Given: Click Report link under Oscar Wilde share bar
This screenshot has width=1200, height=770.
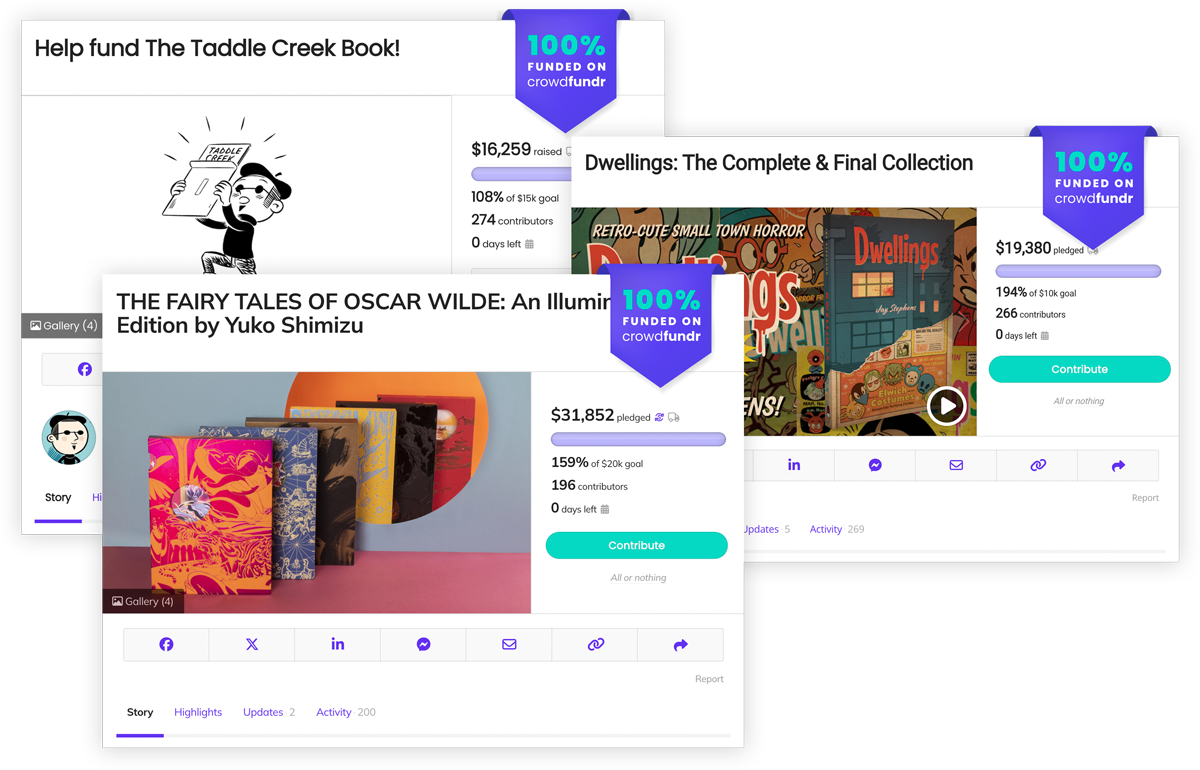Looking at the screenshot, I should pos(709,679).
